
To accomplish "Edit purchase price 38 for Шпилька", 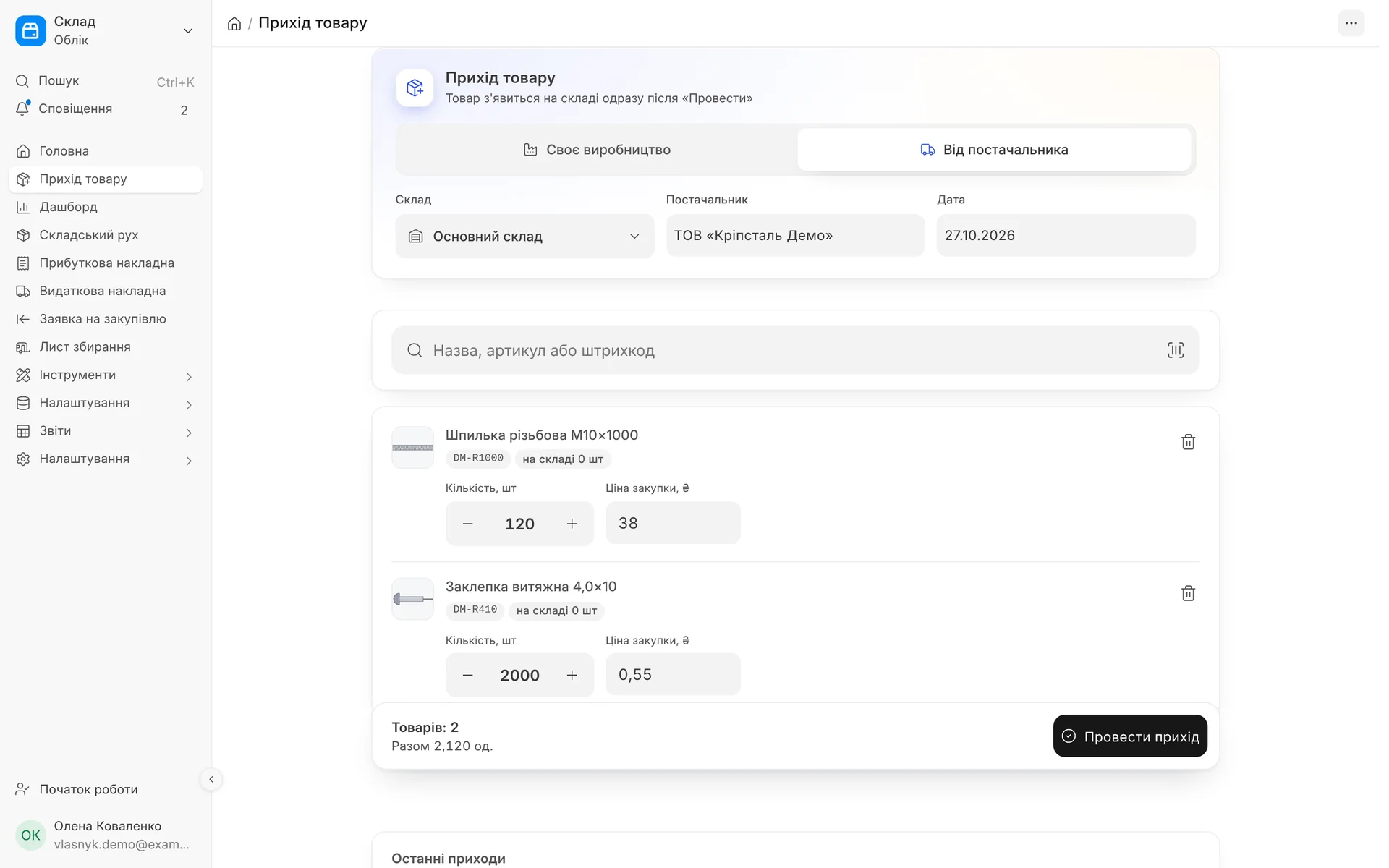I will (673, 523).
